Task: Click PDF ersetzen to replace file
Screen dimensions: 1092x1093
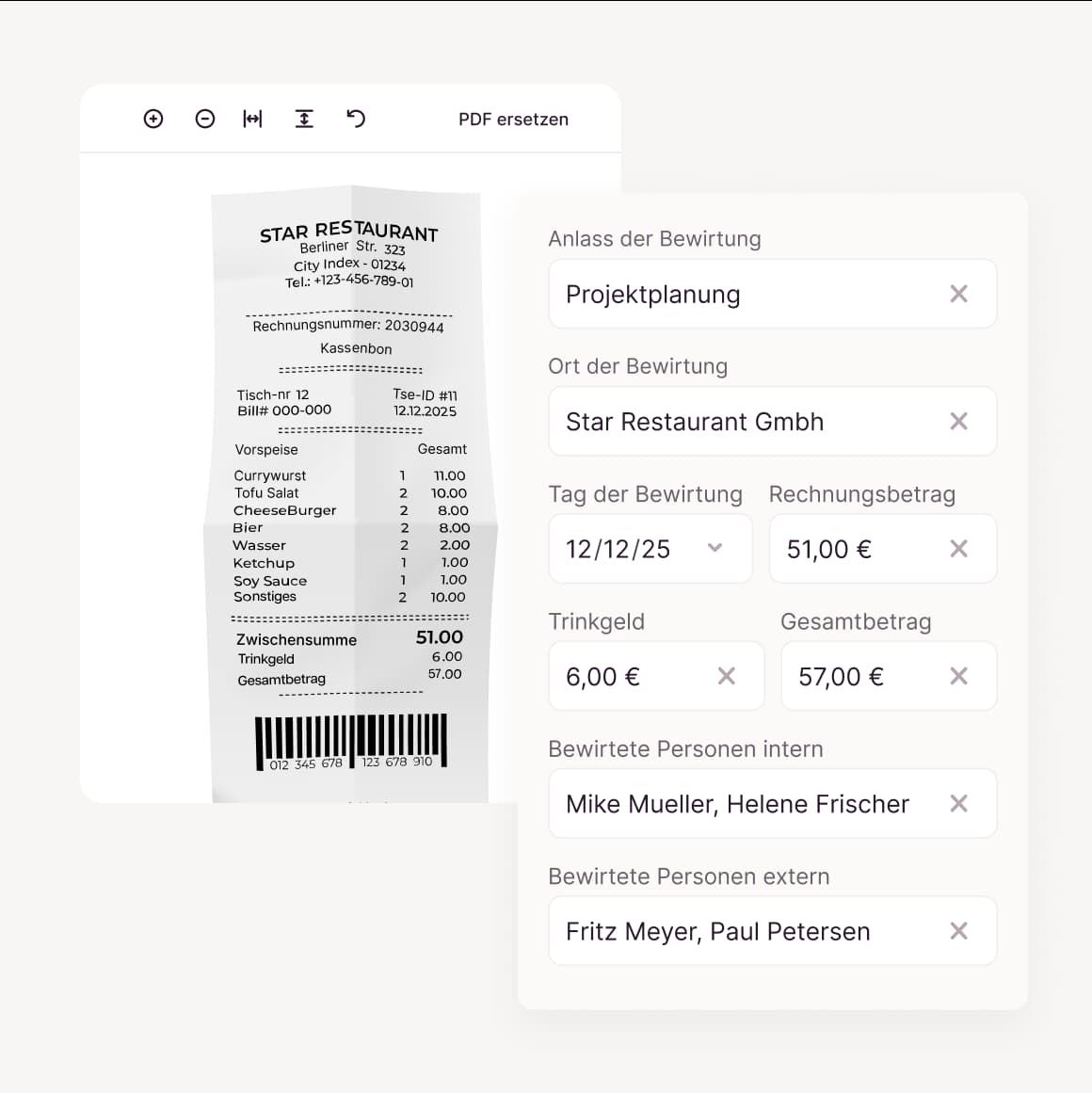Action: click(x=513, y=120)
